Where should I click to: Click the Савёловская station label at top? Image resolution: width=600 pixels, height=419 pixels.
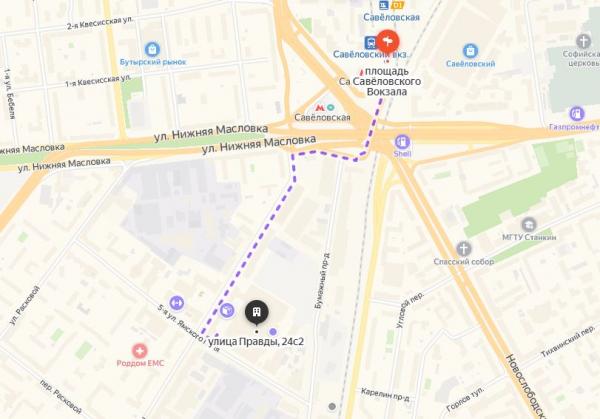391,17
